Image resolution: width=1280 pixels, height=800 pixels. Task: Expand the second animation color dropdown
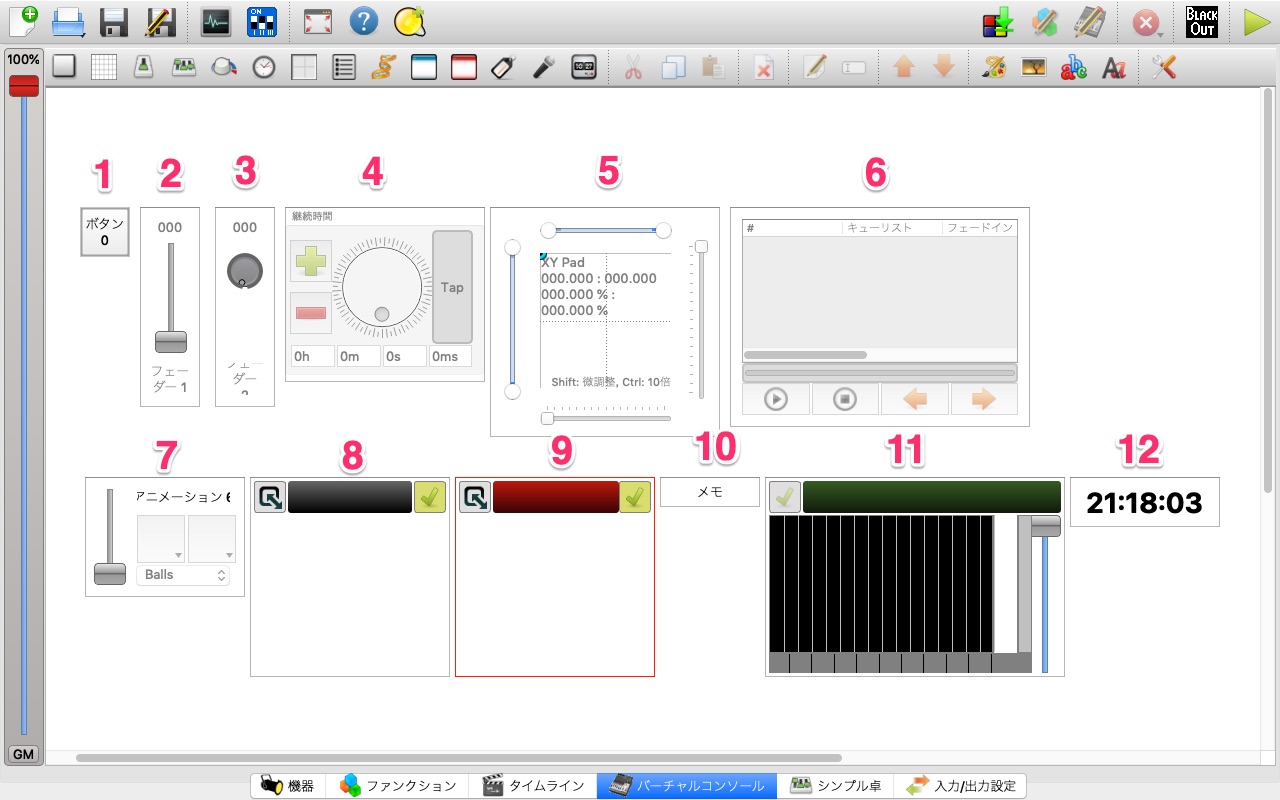pos(212,539)
